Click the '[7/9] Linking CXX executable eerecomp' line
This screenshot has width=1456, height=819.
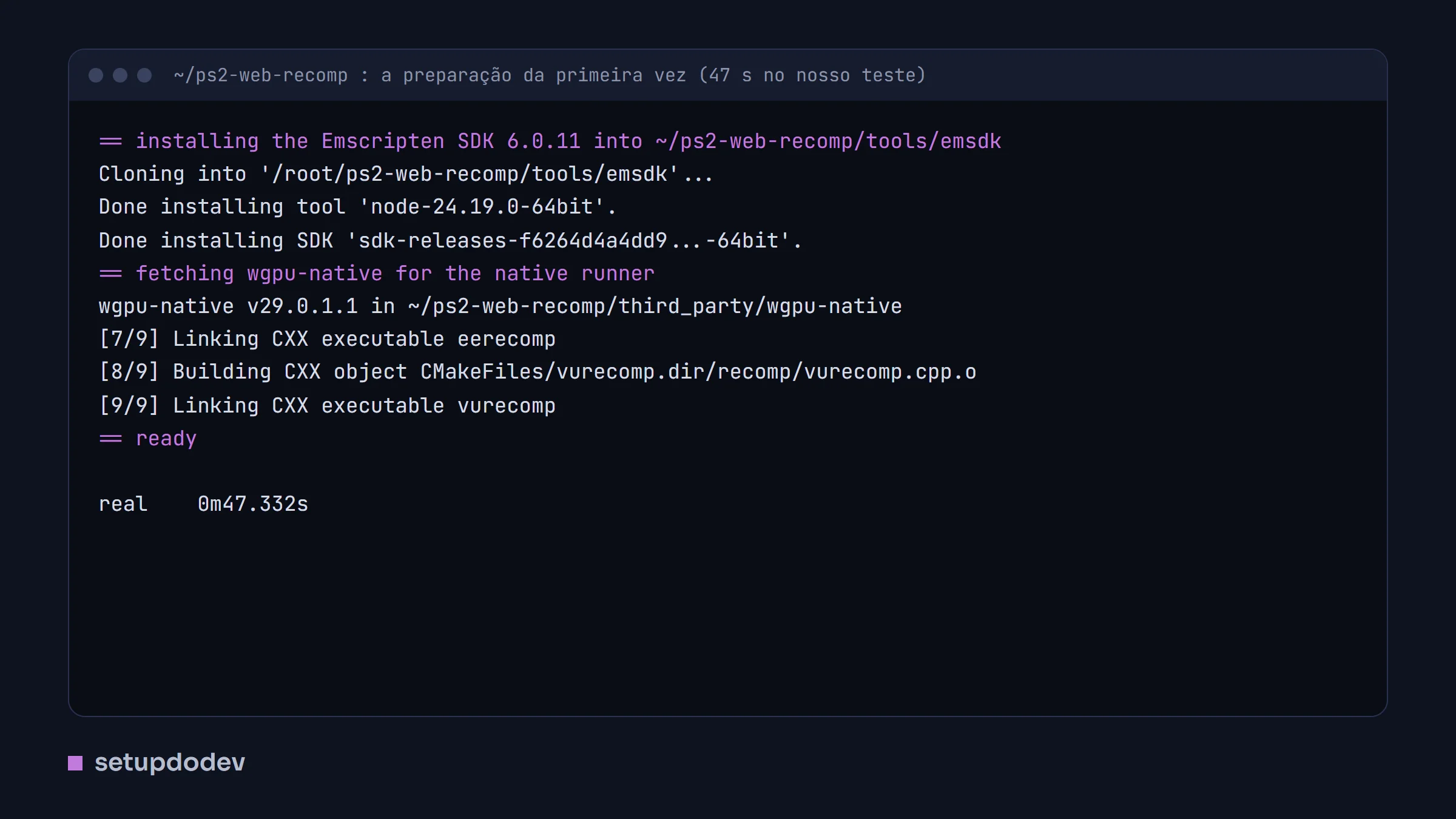327,339
